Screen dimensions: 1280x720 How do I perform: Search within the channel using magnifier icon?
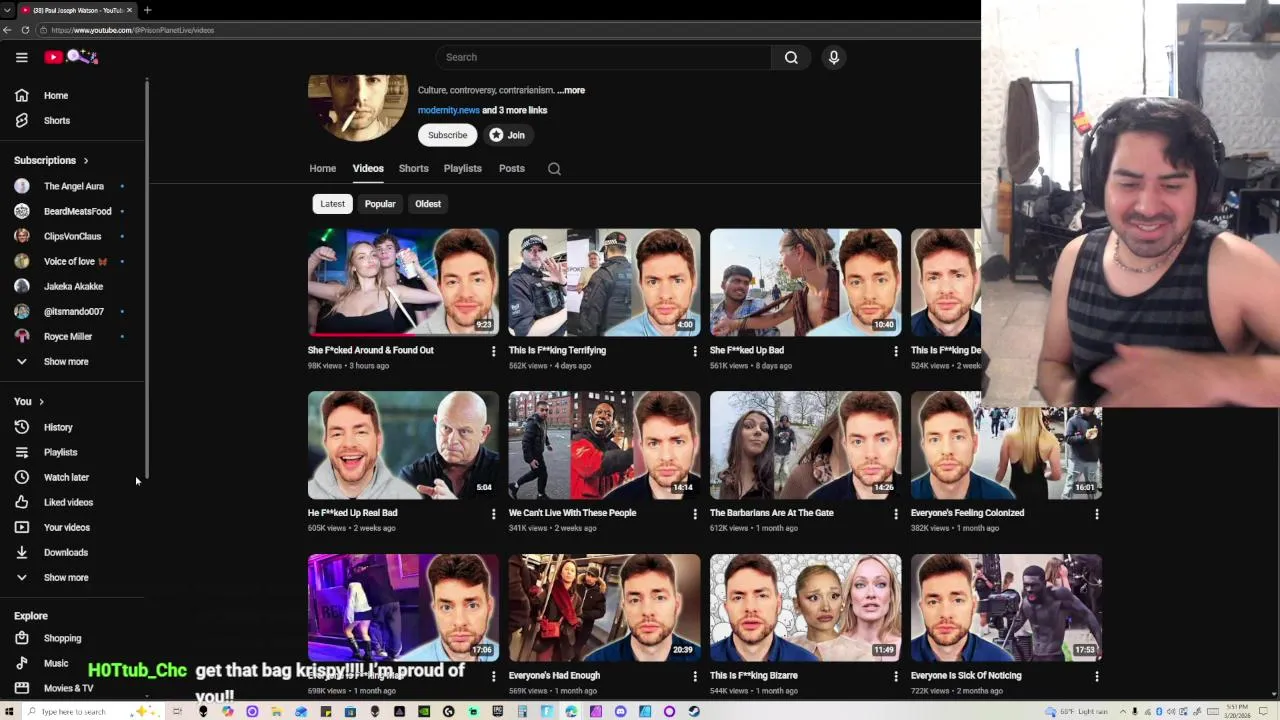554,169
